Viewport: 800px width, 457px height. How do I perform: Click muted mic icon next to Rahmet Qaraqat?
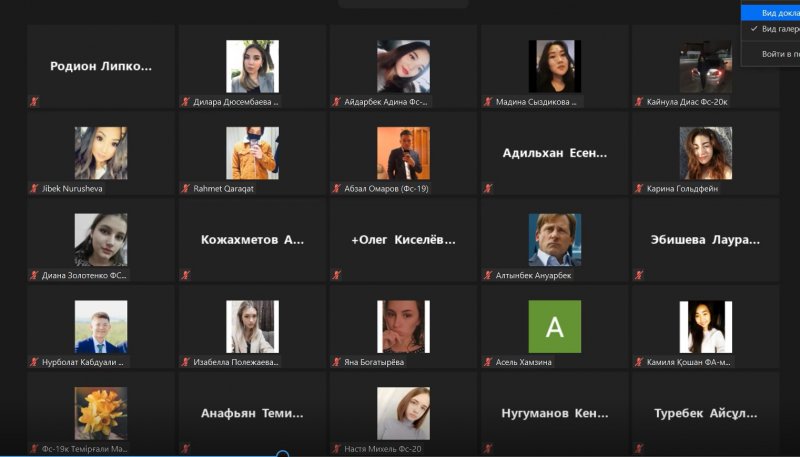coord(186,188)
